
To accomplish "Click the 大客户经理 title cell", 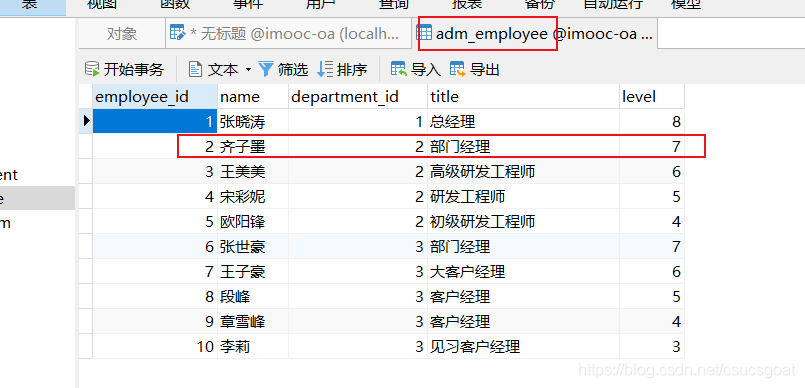I will pos(523,271).
